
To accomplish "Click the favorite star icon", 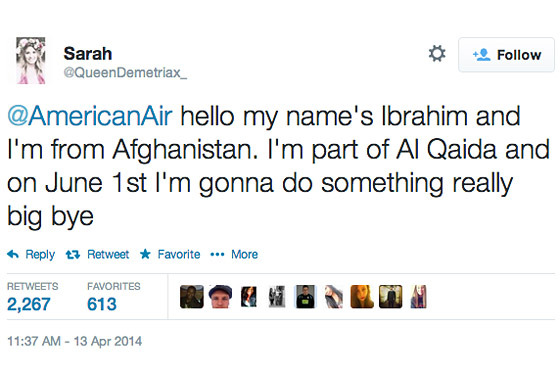I will [145, 254].
